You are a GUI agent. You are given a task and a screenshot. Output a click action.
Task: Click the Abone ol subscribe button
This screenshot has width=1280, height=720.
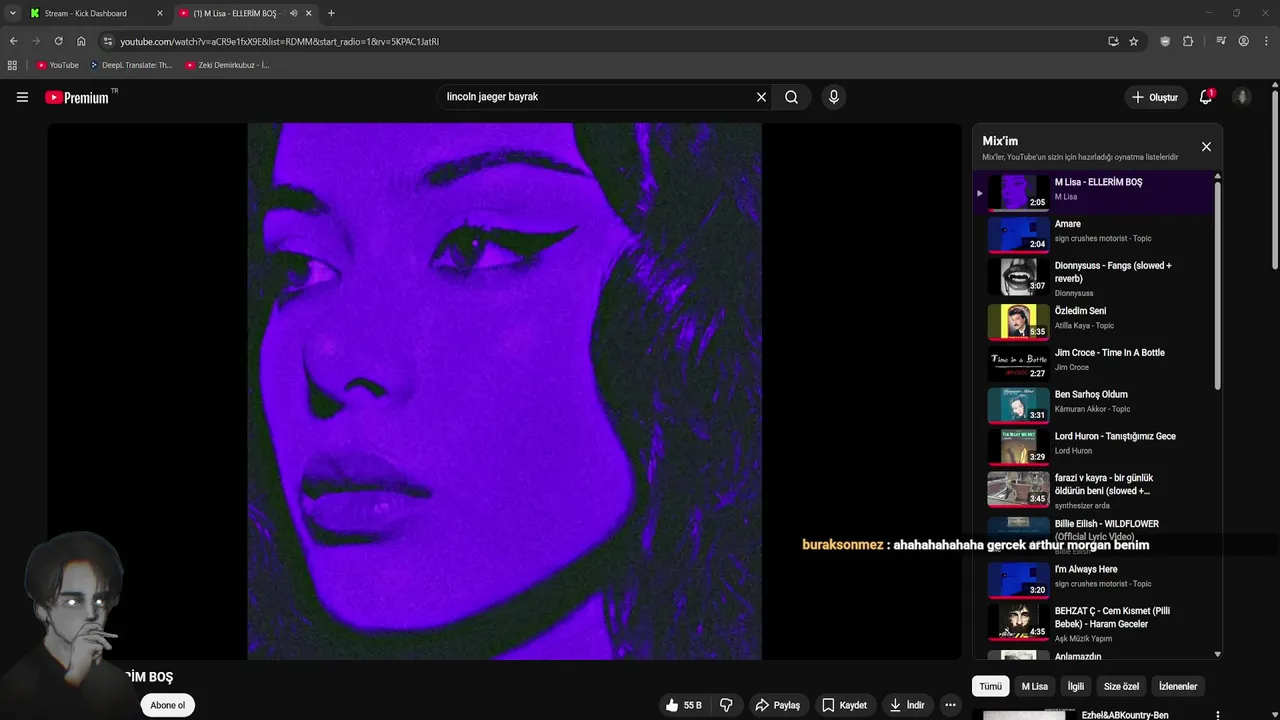[167, 705]
